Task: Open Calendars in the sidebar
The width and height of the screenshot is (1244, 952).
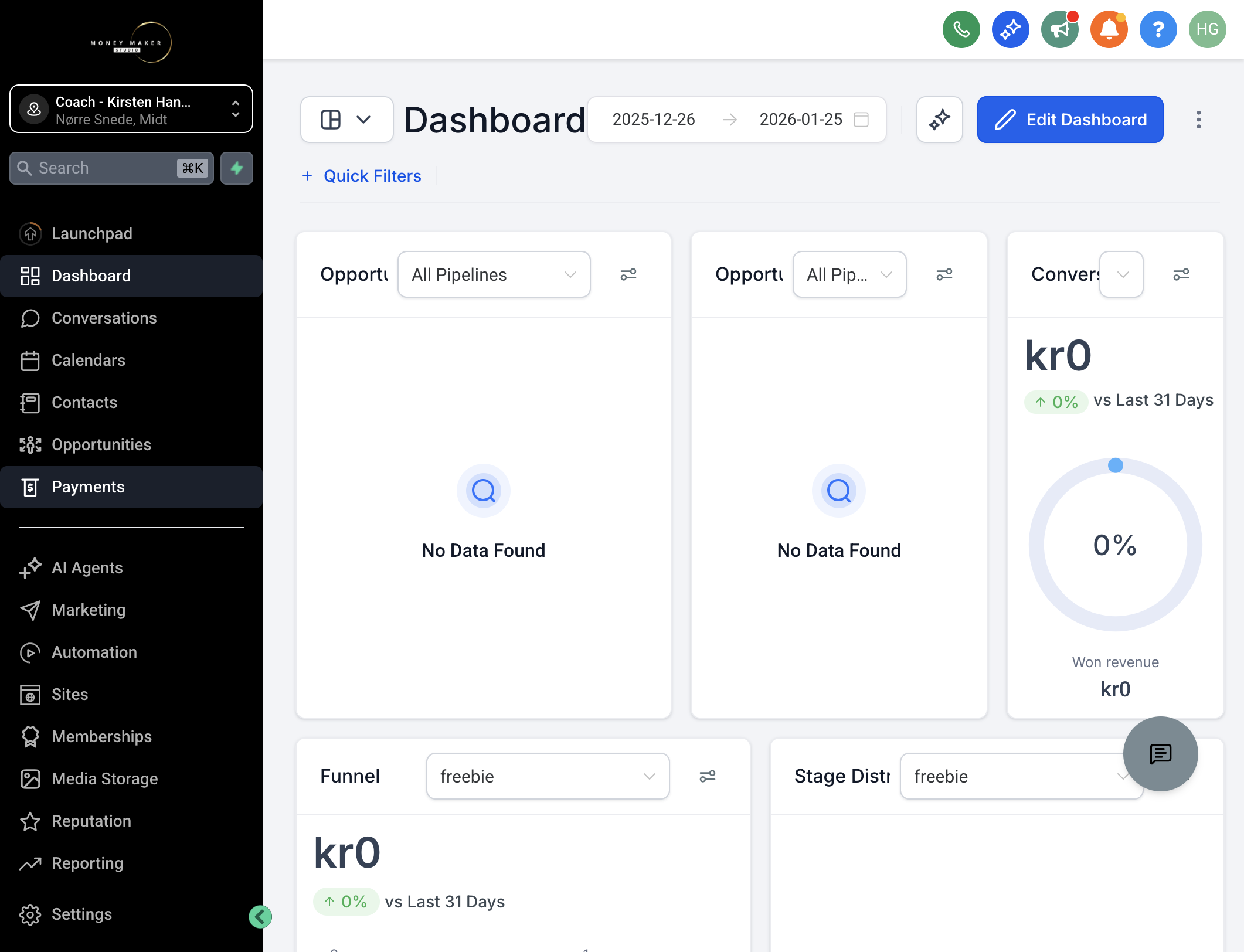Action: click(x=131, y=360)
